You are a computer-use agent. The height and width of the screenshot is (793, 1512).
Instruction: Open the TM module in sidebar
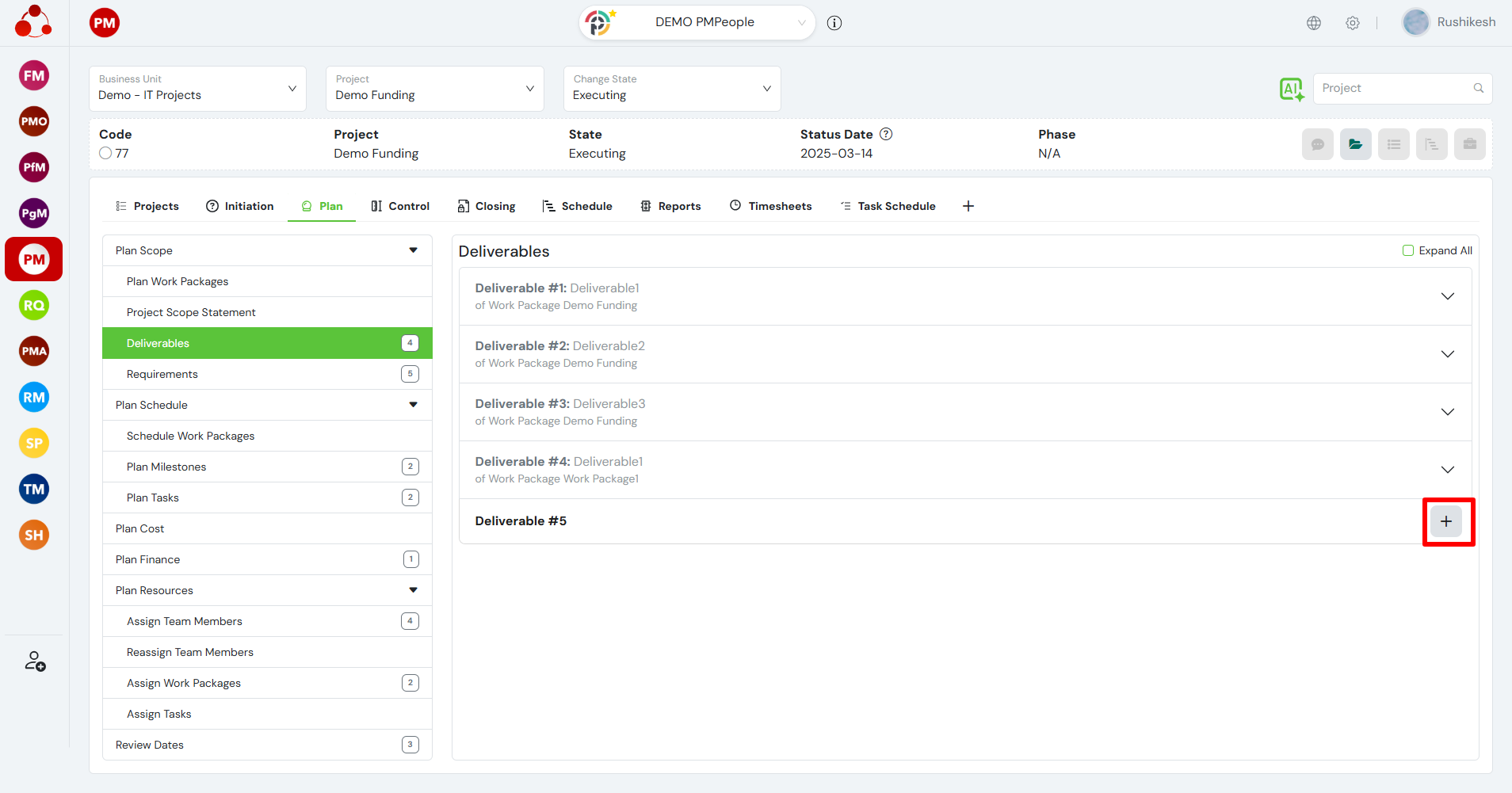coord(34,490)
